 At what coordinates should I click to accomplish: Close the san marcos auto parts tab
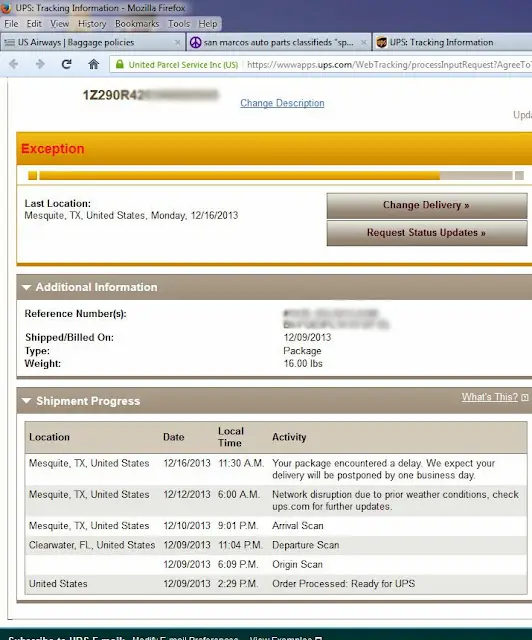pos(363,42)
